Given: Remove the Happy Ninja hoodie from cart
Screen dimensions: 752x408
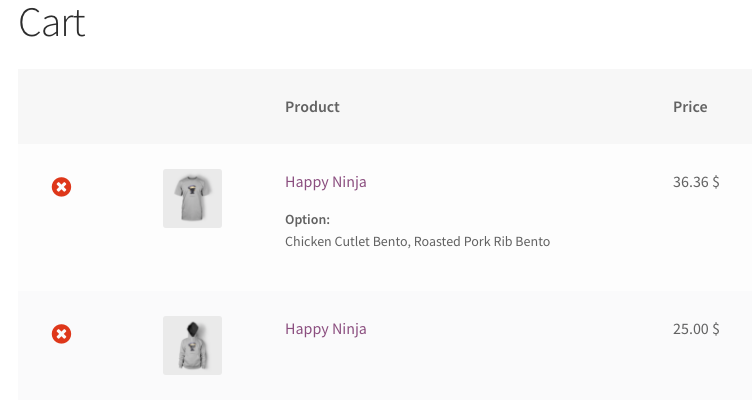Looking at the screenshot, I should coord(61,333).
